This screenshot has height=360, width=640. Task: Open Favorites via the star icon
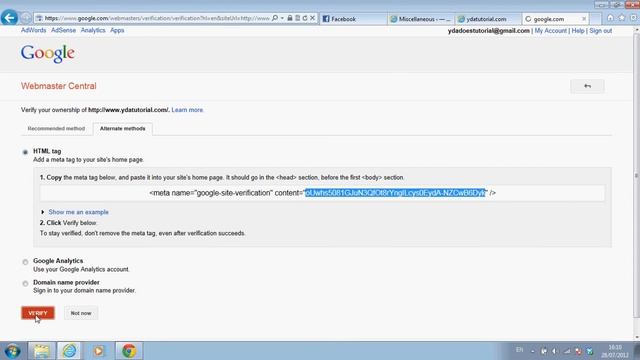tap(622, 18)
